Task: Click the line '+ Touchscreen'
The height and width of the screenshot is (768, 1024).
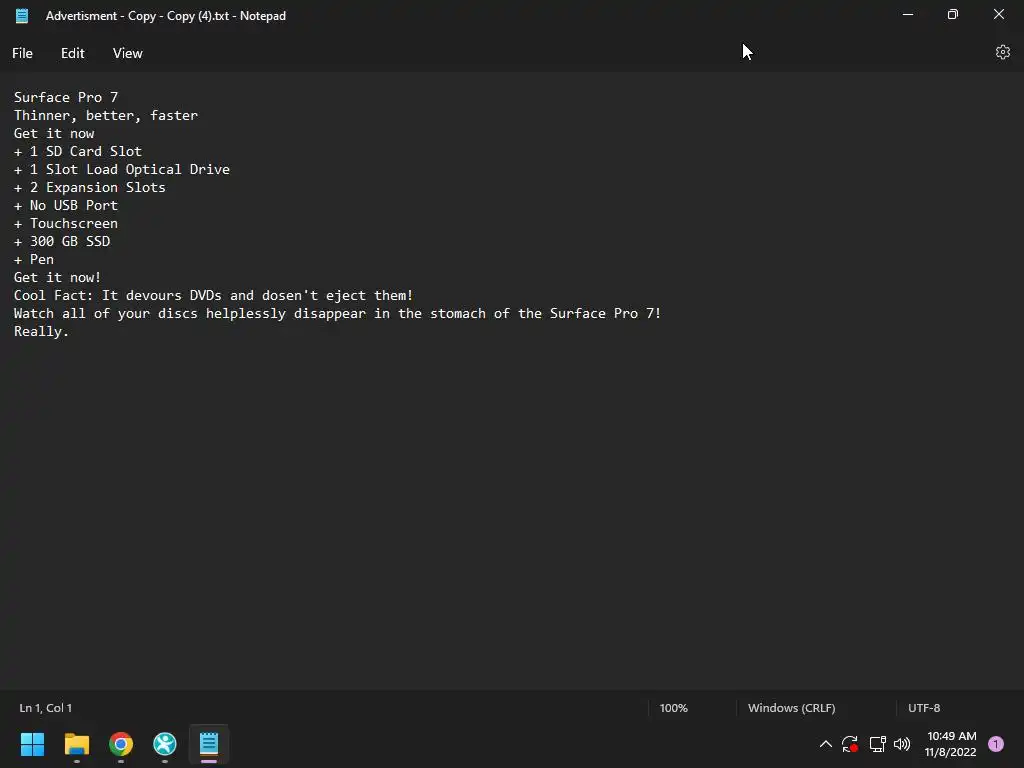Action: (x=66, y=223)
